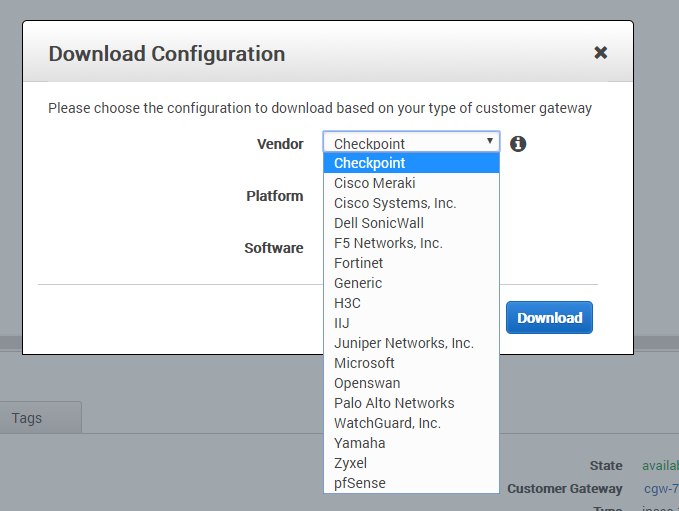Select F5 Networks, Inc. option
This screenshot has height=511, width=679.
pyautogui.click(x=411, y=243)
